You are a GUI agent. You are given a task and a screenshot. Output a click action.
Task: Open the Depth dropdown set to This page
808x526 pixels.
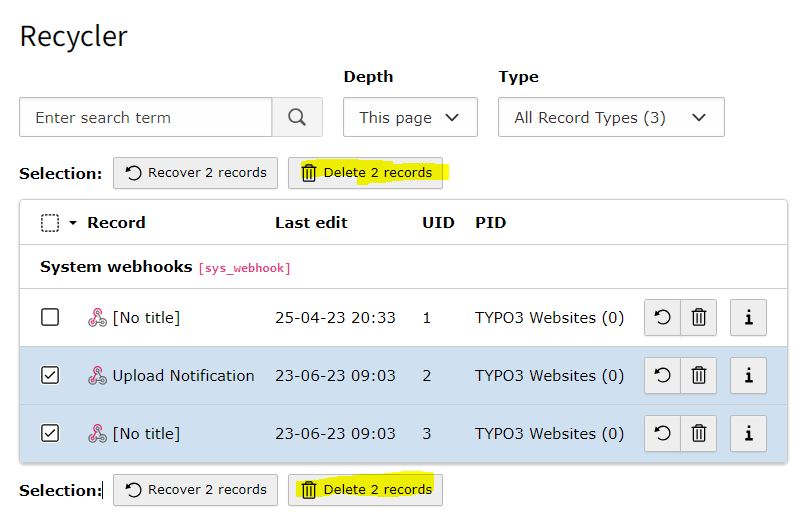coord(410,117)
